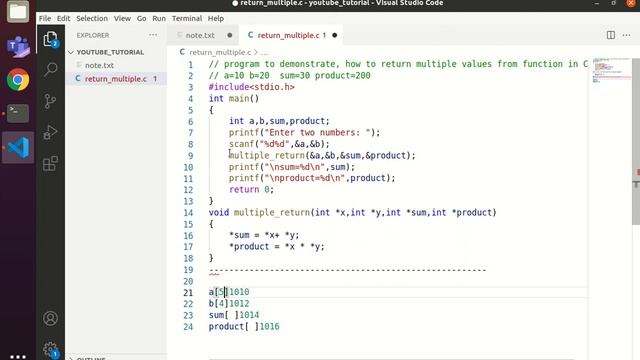640x360 pixels.
Task: Open the View menu
Action: click(122, 18)
